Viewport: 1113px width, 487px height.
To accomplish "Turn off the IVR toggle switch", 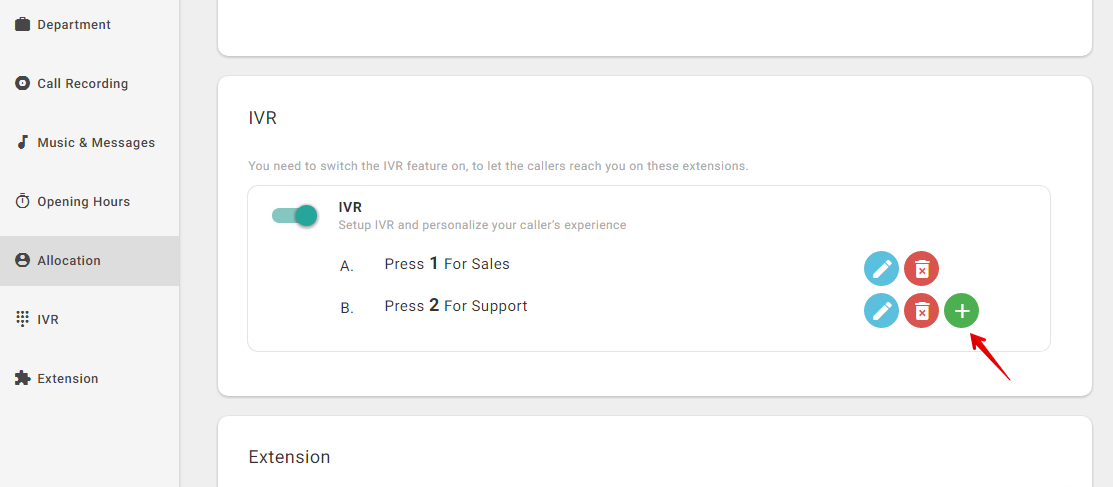I will point(295,216).
